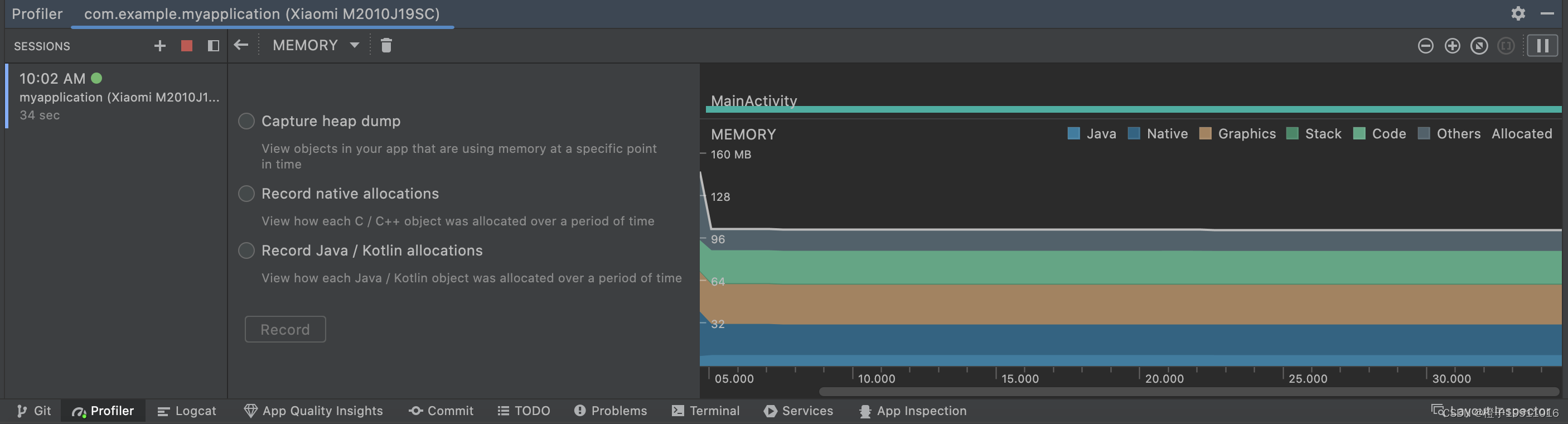Open the TODO tool window
Image resolution: width=1568 pixels, height=424 pixels.
point(524,411)
